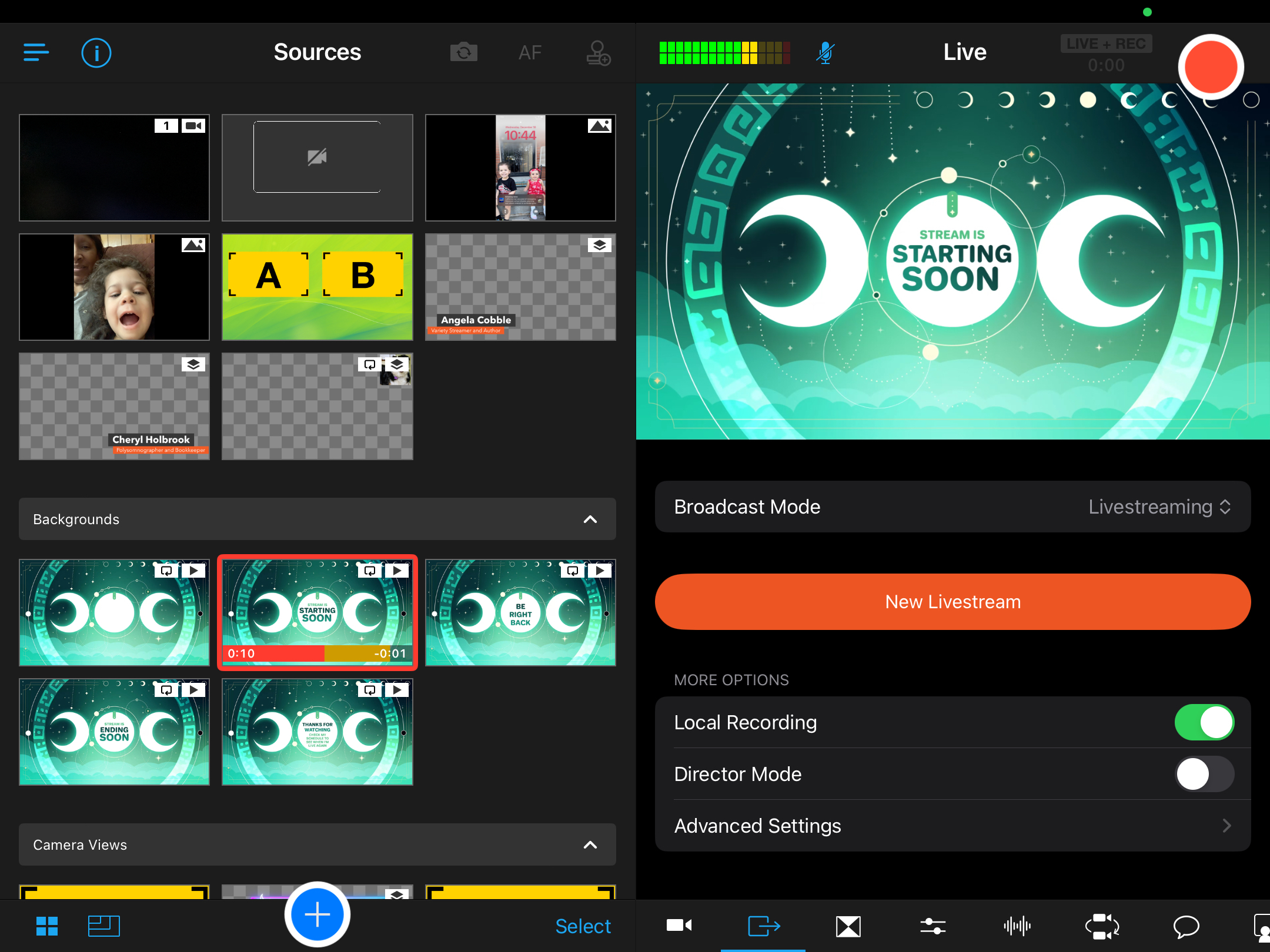
Task: Collapse the Camera Views section
Action: [590, 845]
